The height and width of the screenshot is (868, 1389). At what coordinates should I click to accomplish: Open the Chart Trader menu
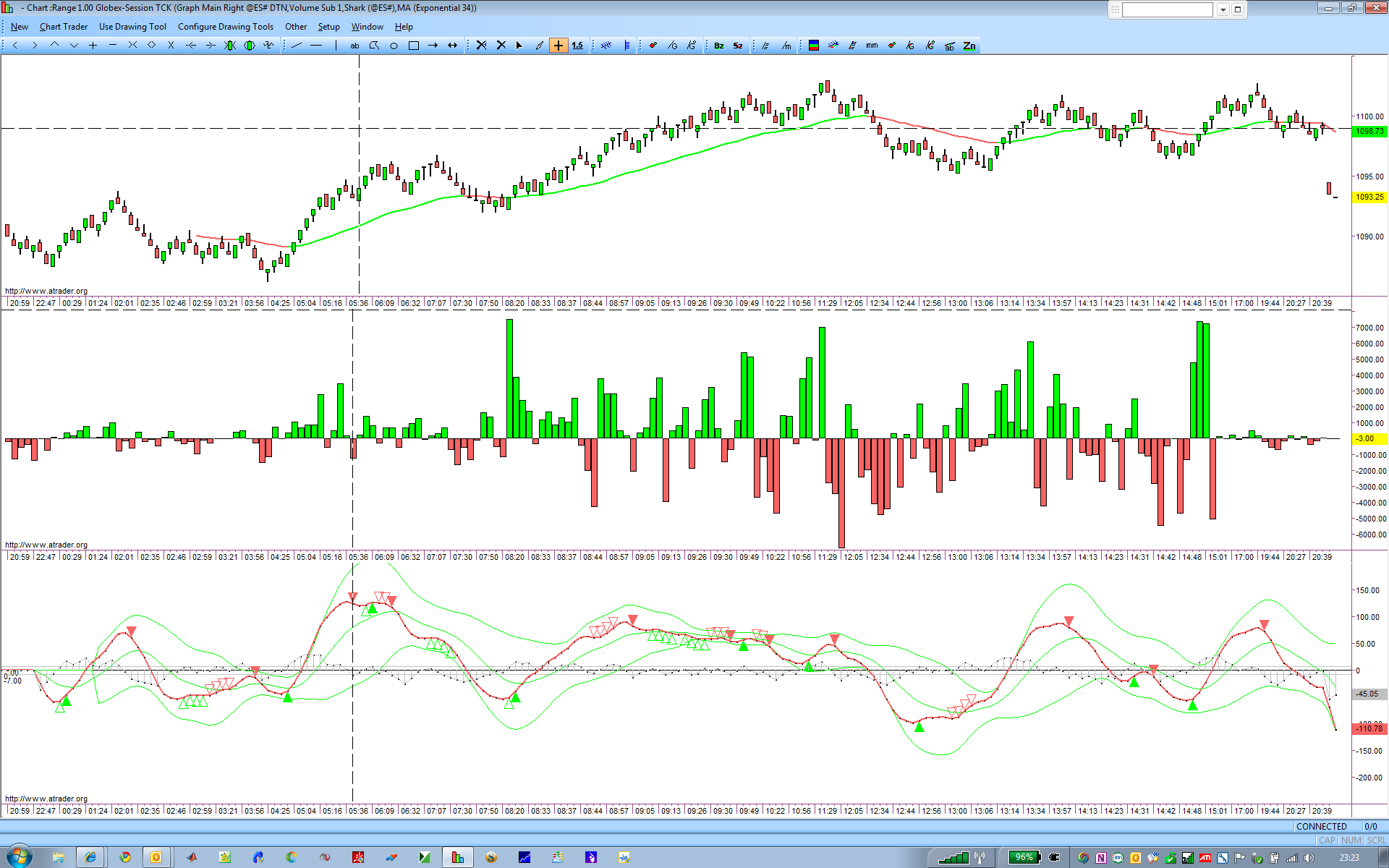[x=64, y=27]
